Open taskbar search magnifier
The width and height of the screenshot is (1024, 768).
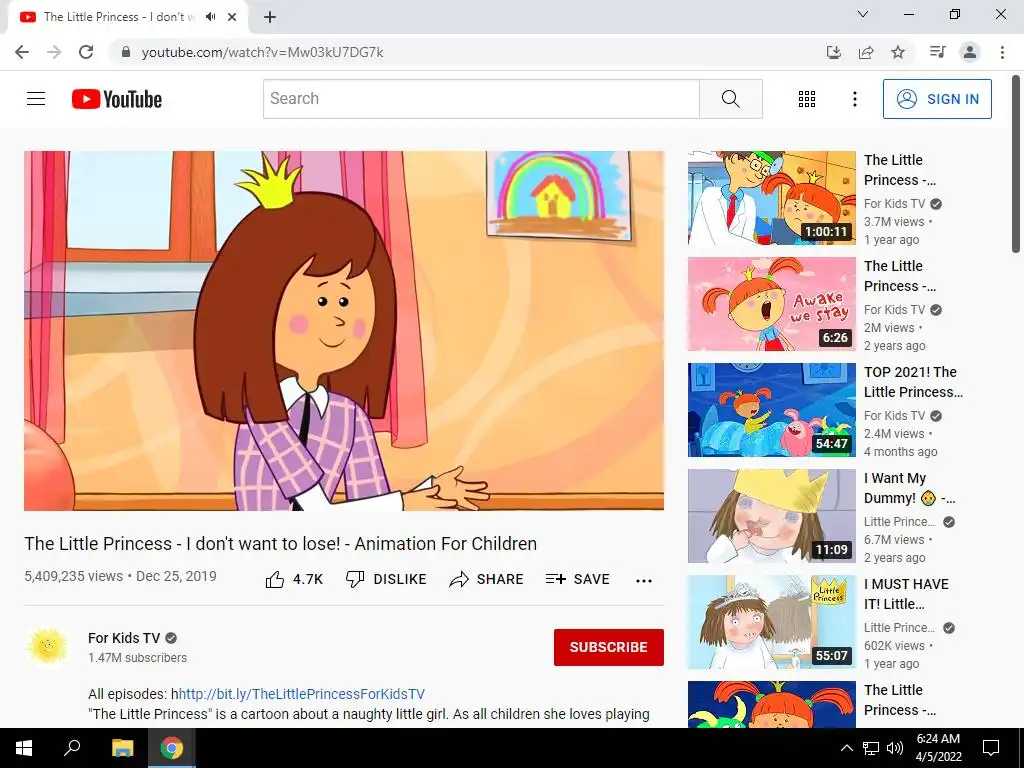(72, 748)
